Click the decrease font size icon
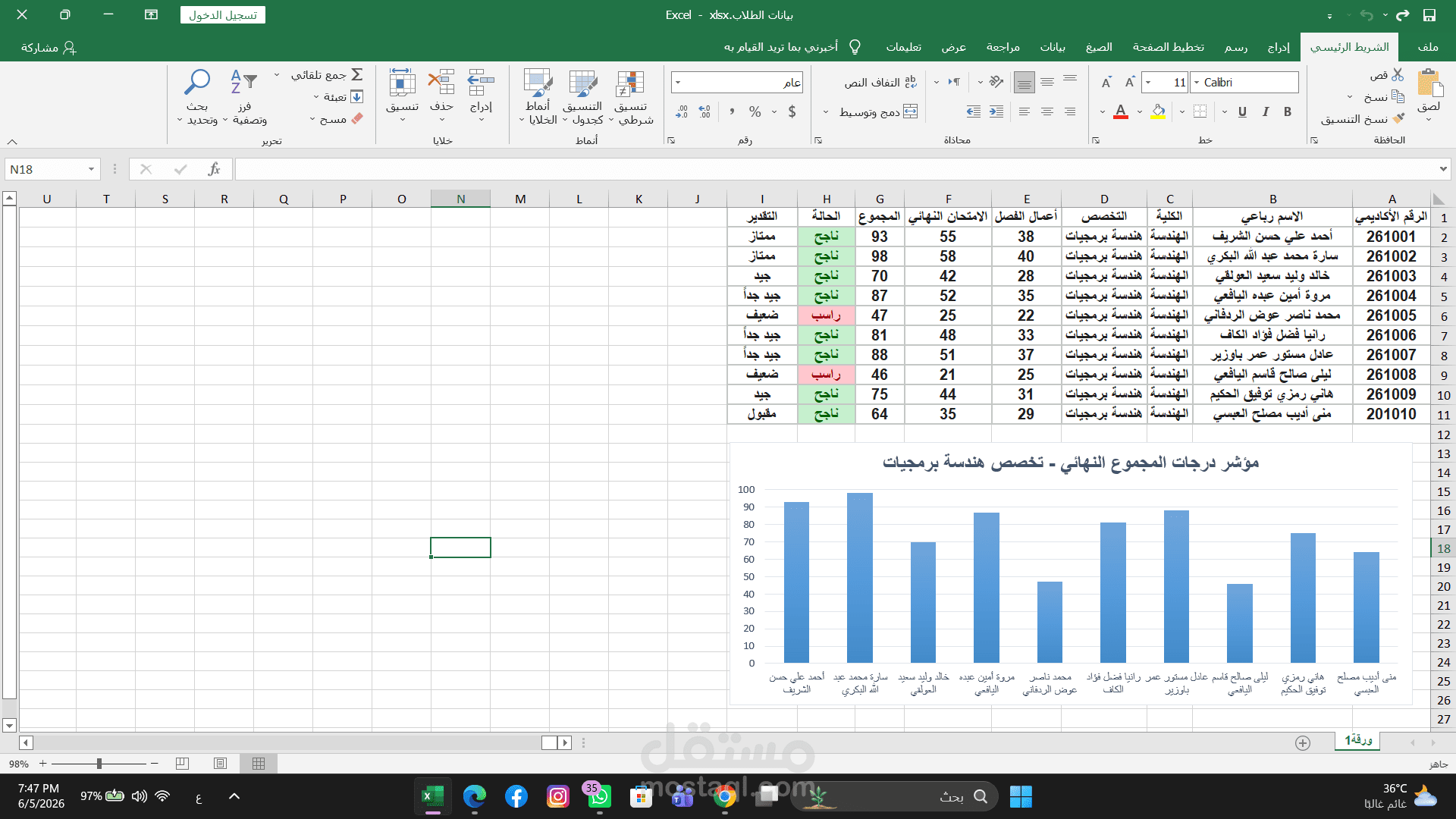1456x819 pixels. 1106,82
